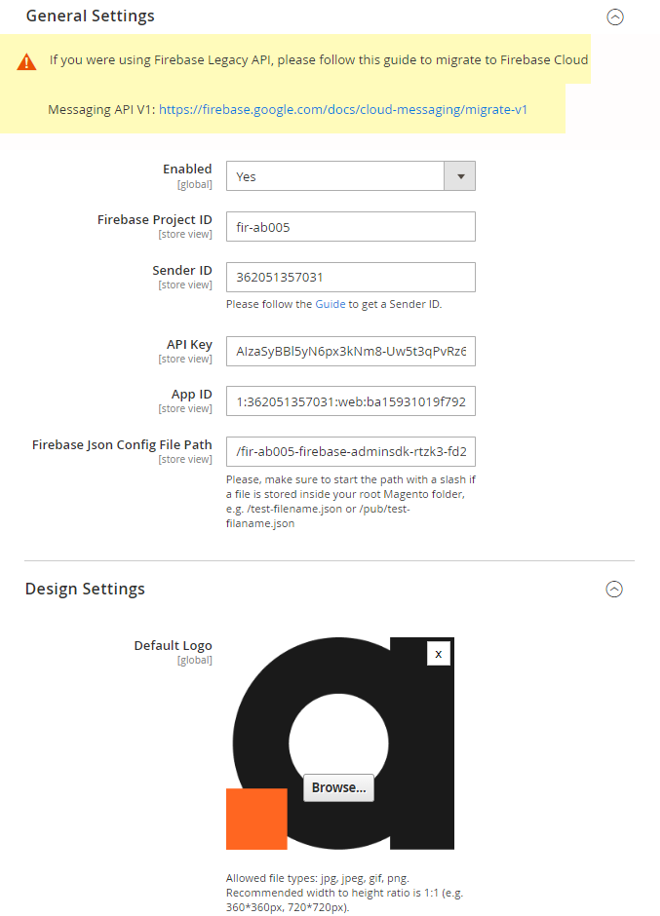Image resolution: width=660 pixels, height=916 pixels.
Task: Open the Enabled dropdown set to Yes
Action: tap(350, 176)
